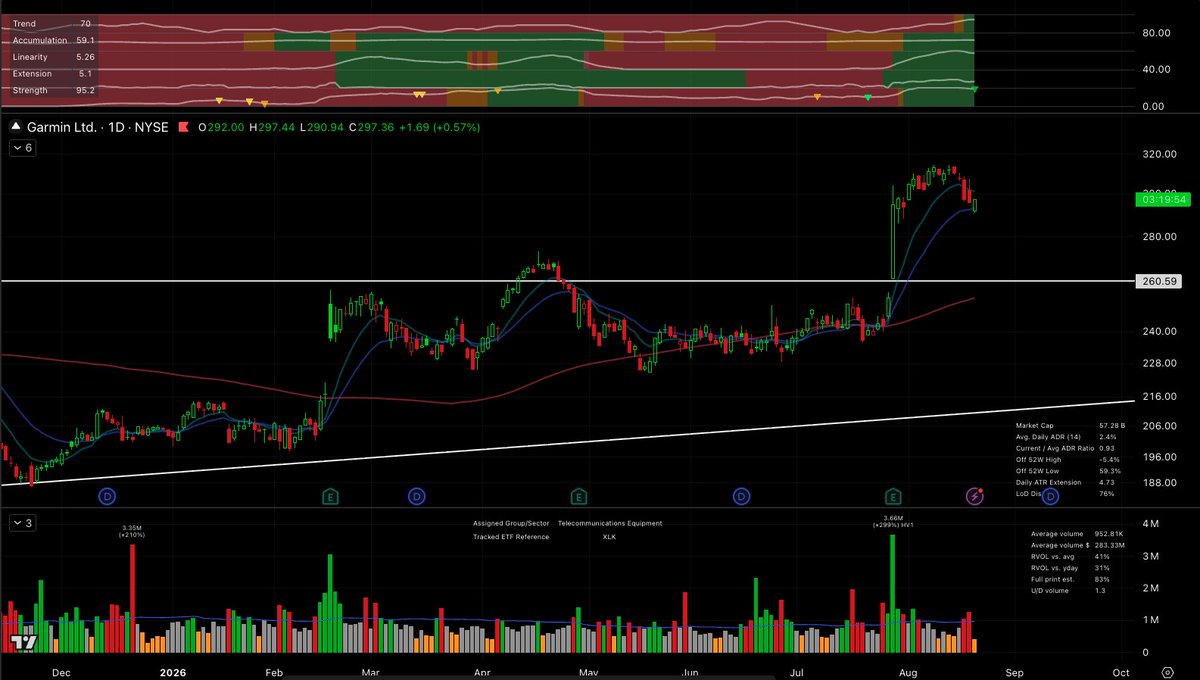The height and width of the screenshot is (680, 1200).
Task: Click the Telecommunications Equipment sector text
Action: (x=610, y=524)
